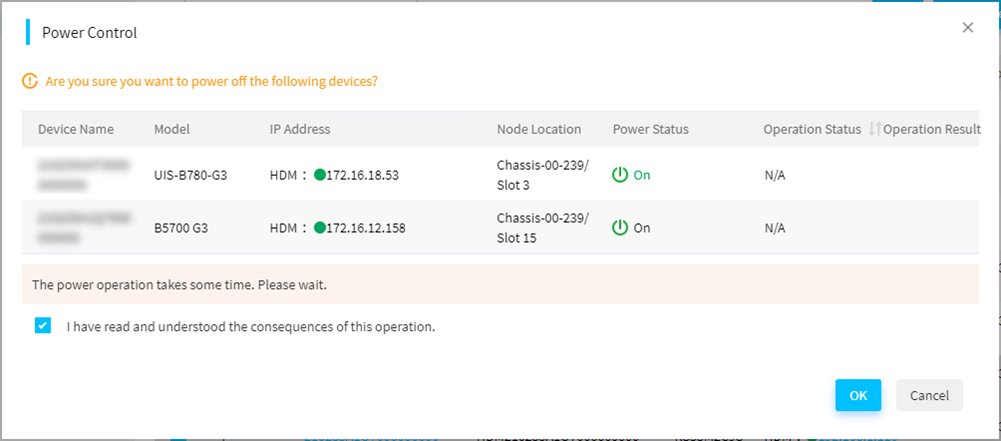Click the power icon for Slot 15 device
Viewport: 1001px width, 441px height.
click(620, 228)
